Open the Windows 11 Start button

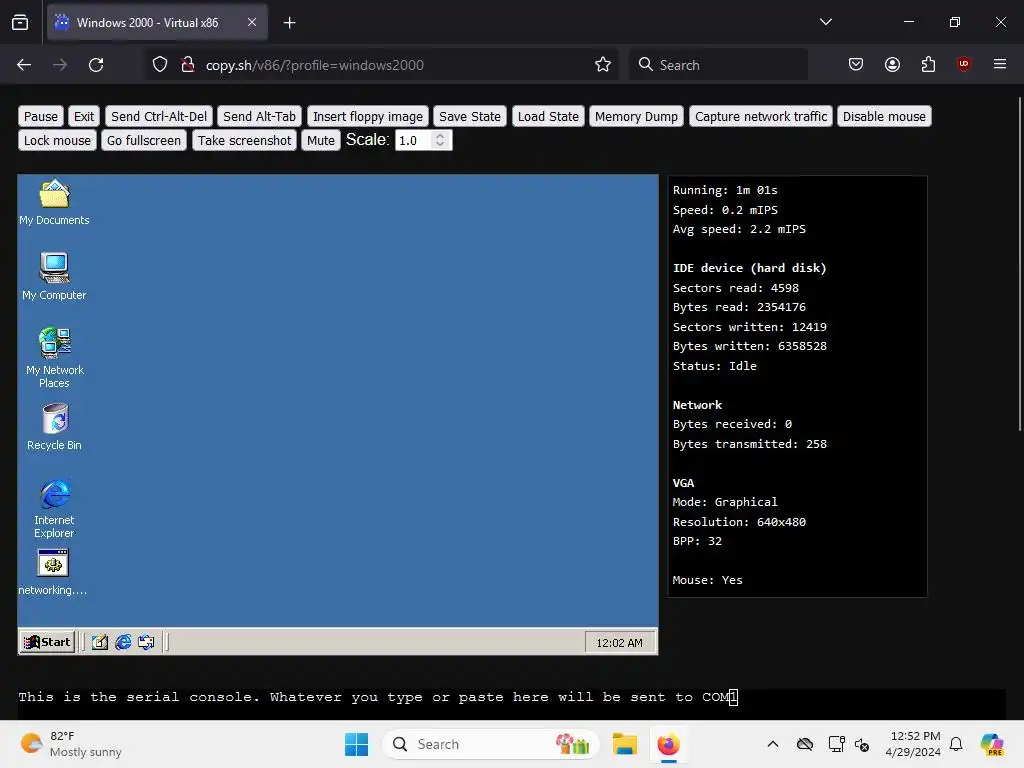[x=357, y=744]
